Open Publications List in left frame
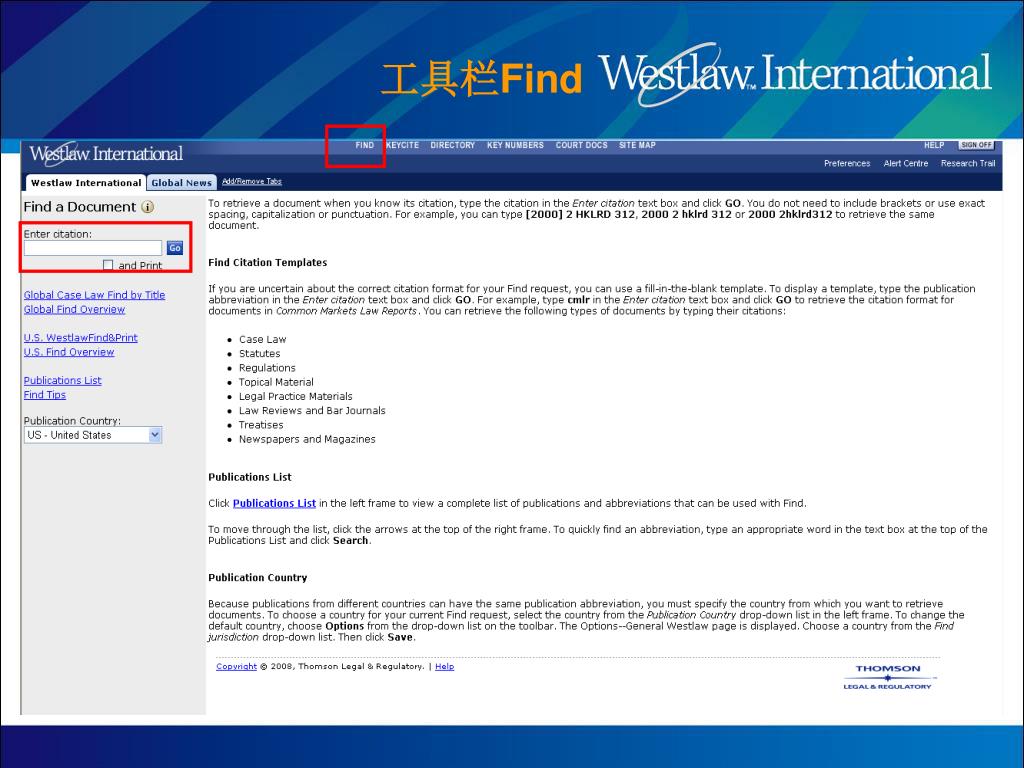 tap(63, 380)
